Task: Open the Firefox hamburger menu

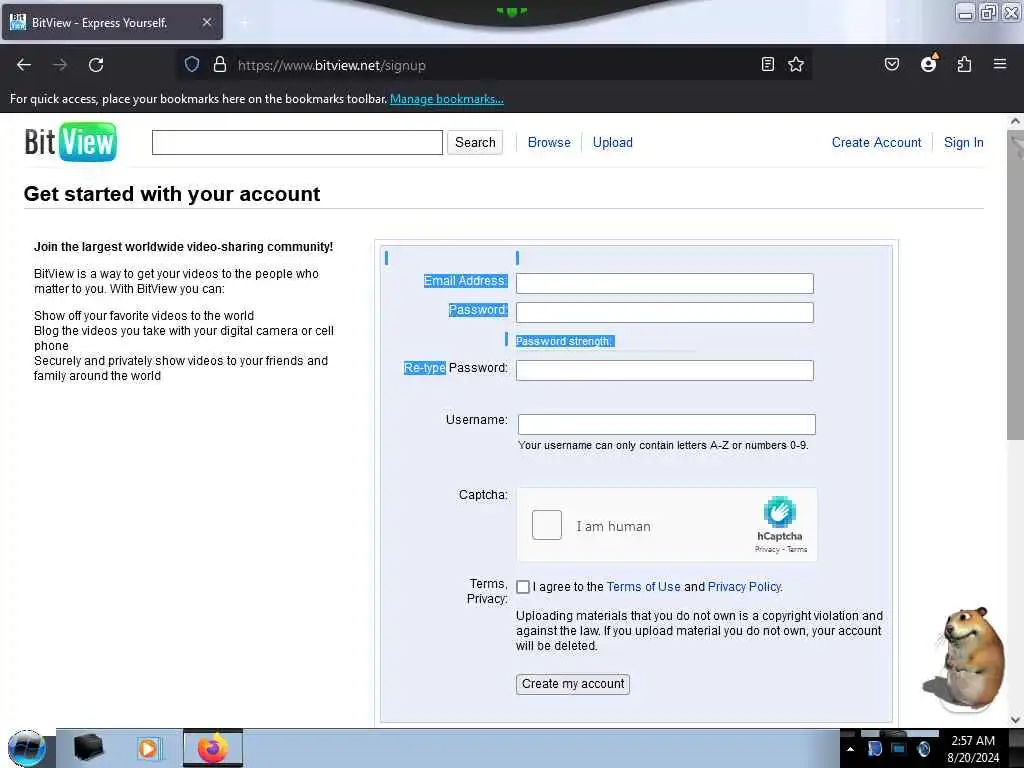Action: [x=1000, y=64]
